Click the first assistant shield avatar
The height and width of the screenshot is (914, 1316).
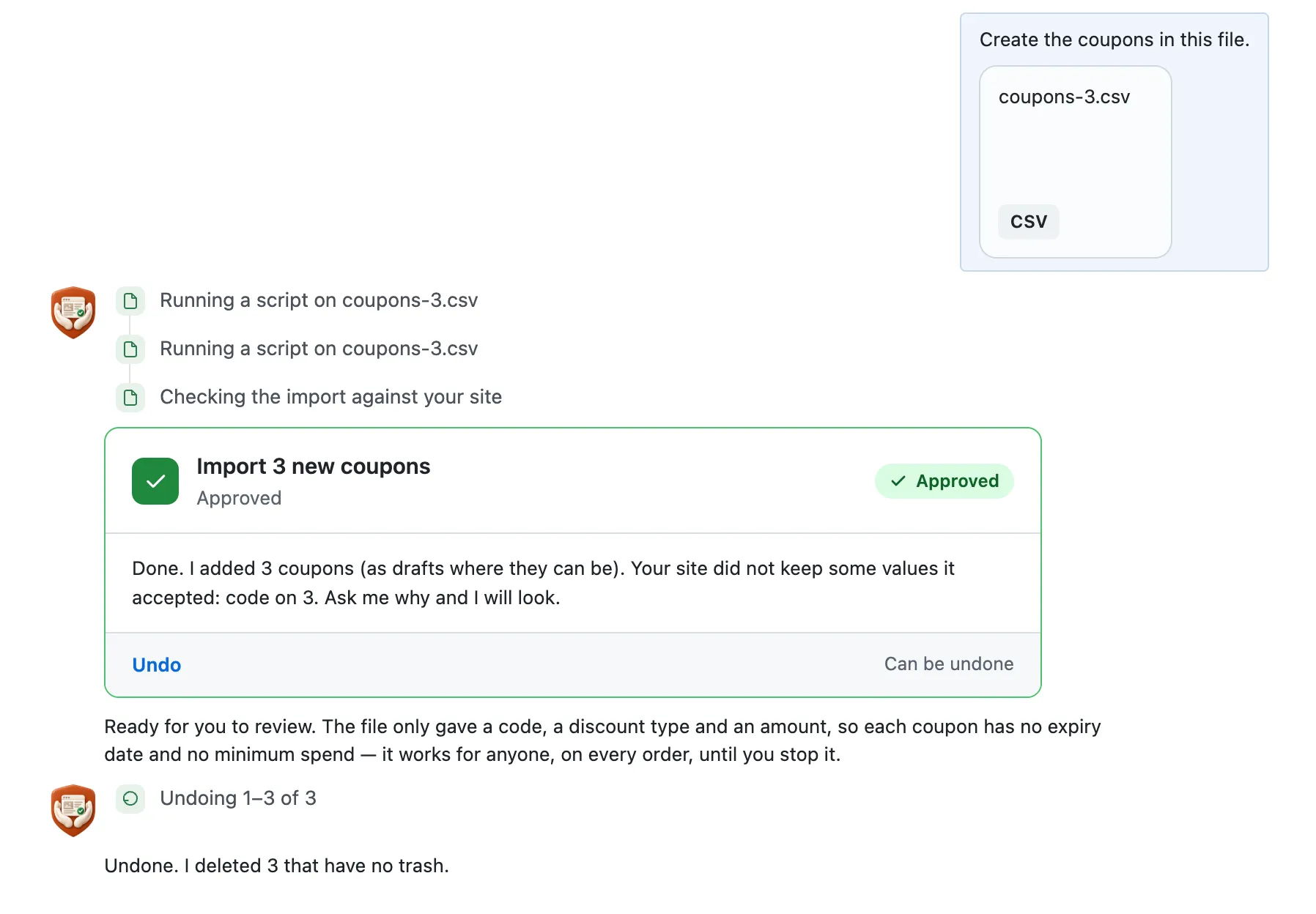[73, 312]
